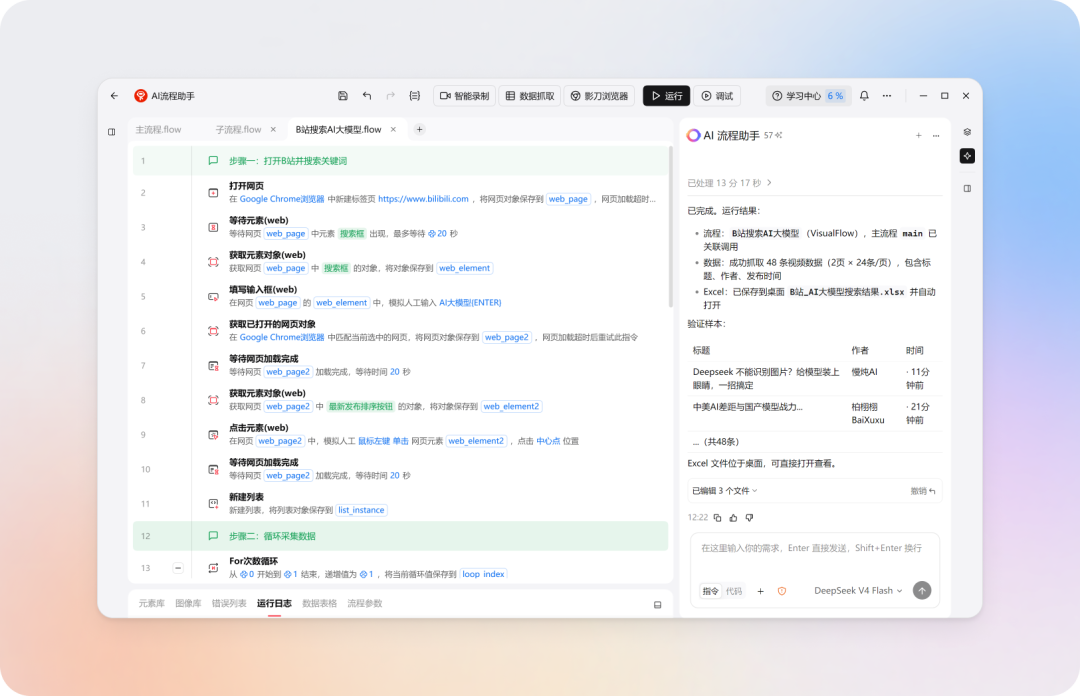The width and height of the screenshot is (1080, 696).
Task: Select step 1 comment 打开B站并搜索关键词
Action: click(x=400, y=161)
